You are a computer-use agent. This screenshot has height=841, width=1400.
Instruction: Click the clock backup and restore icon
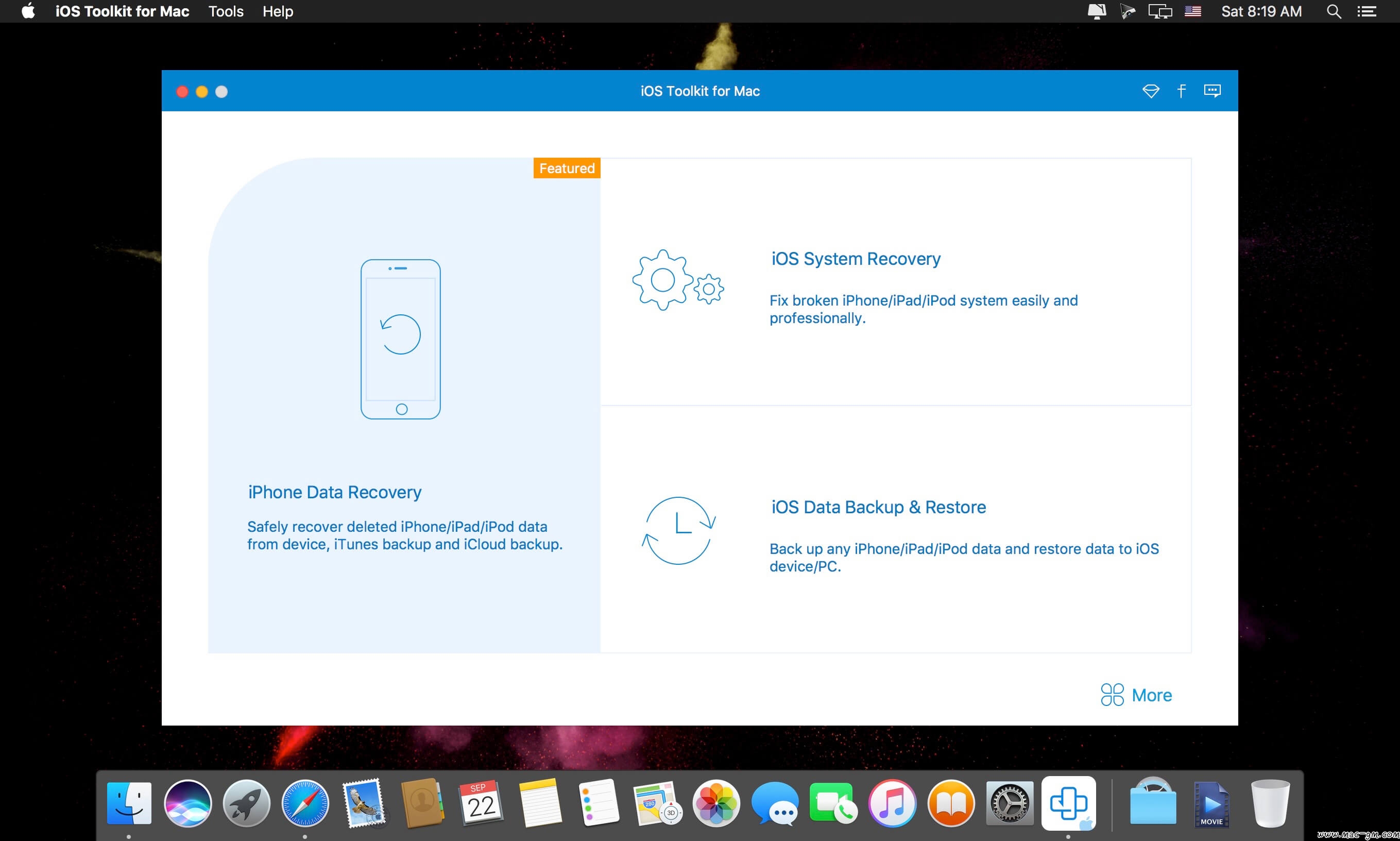click(678, 530)
